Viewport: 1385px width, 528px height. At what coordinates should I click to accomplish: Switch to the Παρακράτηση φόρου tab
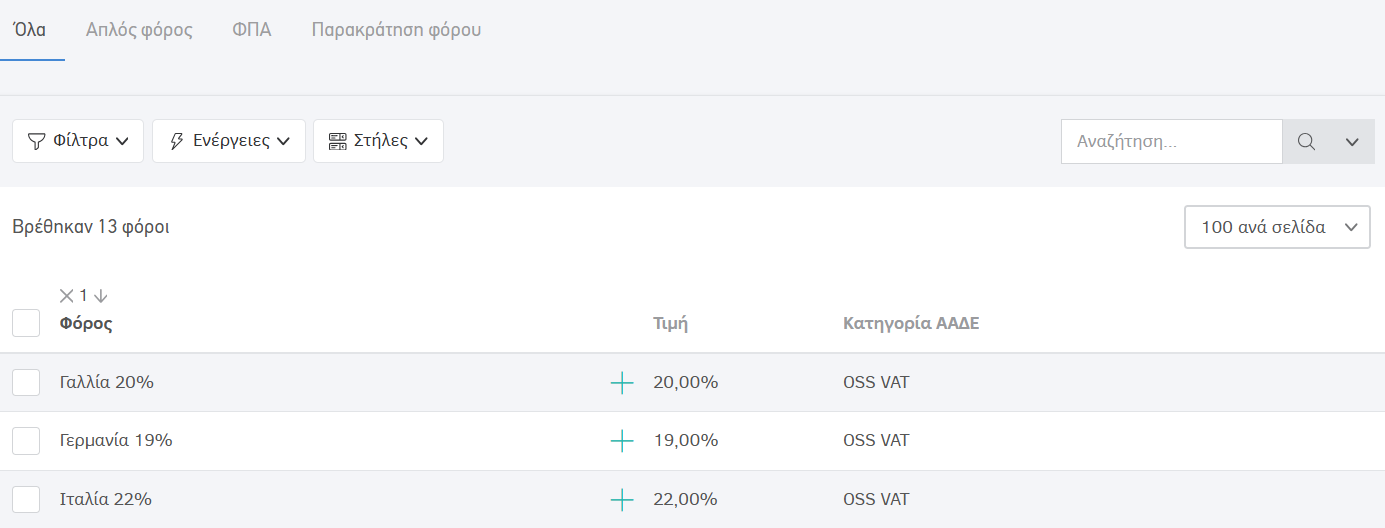(x=396, y=30)
